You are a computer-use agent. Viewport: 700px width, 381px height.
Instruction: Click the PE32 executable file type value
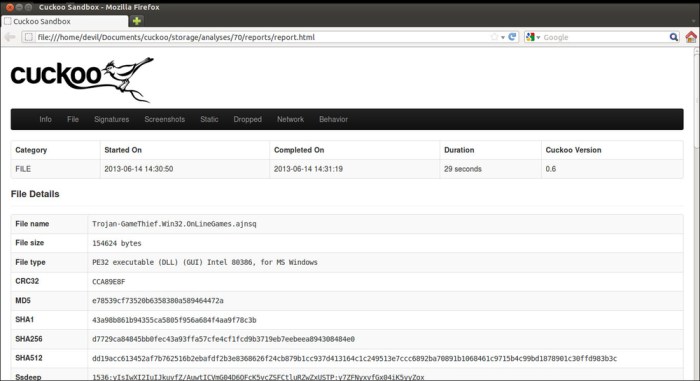[204, 262]
